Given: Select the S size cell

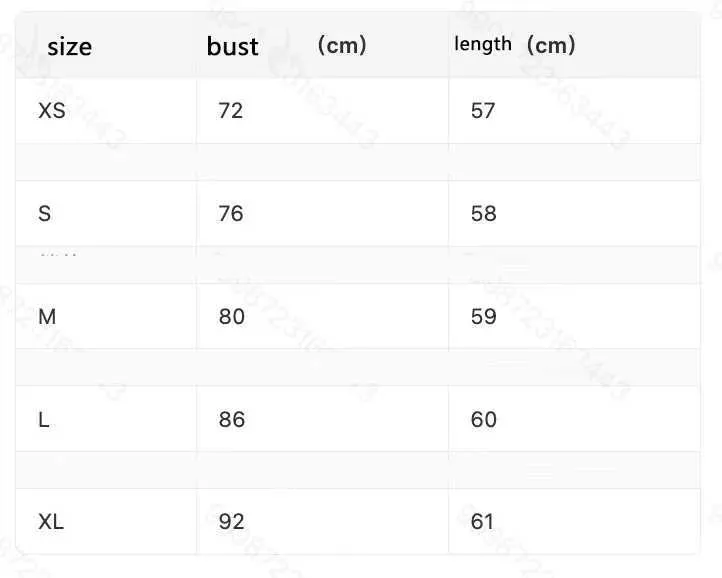Looking at the screenshot, I should (x=45, y=214).
